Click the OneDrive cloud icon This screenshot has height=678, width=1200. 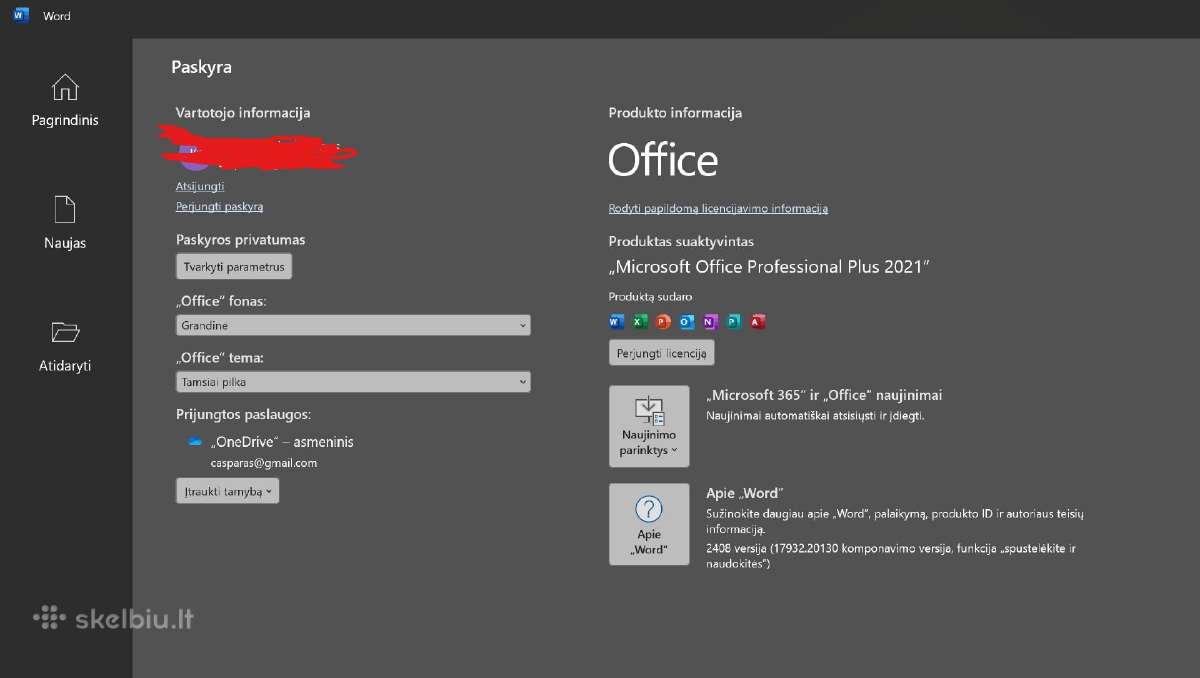195,442
